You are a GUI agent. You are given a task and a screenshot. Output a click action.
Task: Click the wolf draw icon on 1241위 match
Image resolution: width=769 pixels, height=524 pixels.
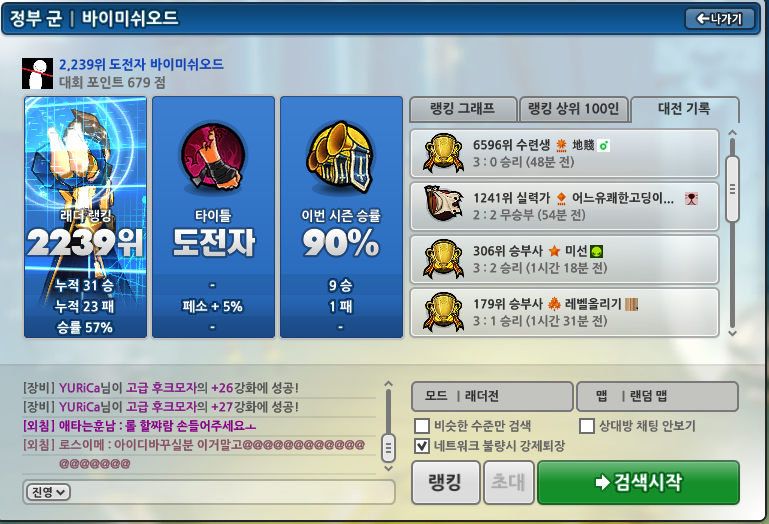click(x=443, y=204)
